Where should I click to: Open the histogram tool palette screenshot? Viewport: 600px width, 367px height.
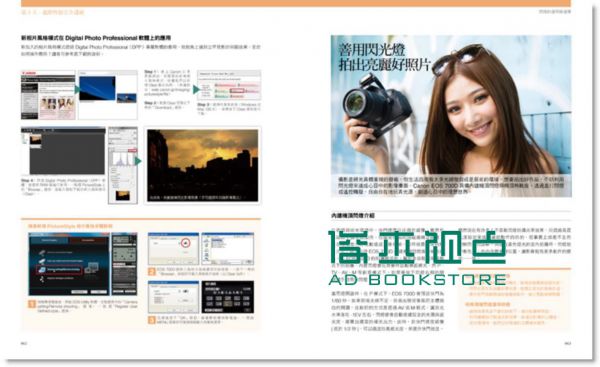123,165
